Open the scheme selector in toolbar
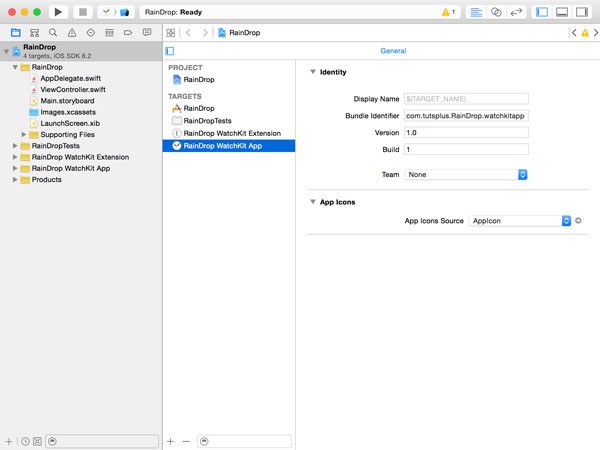The width and height of the screenshot is (600, 450). pos(116,12)
